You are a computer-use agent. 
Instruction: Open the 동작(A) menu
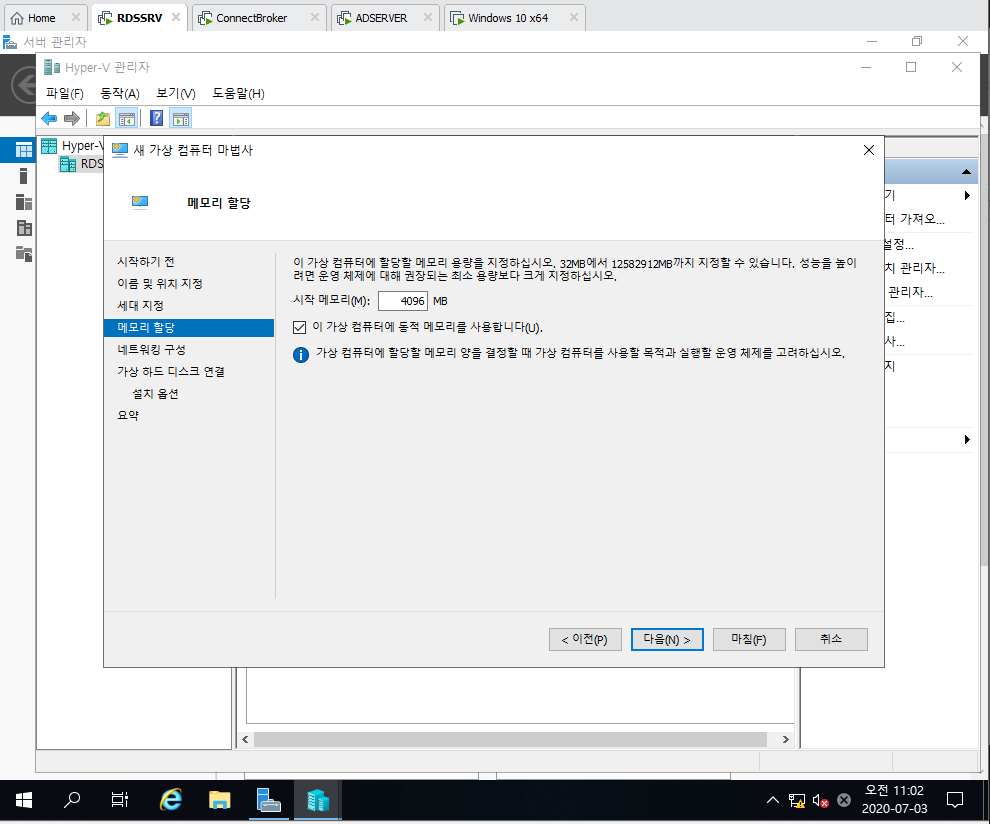click(x=119, y=93)
